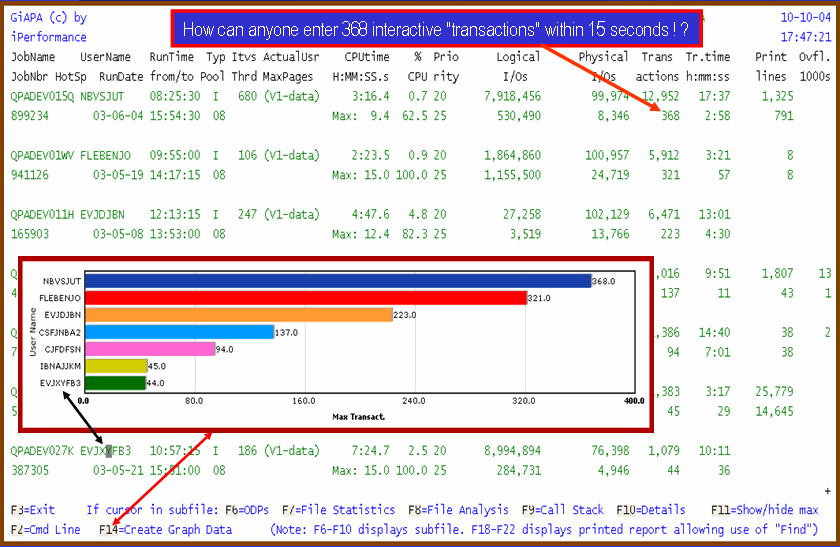Viewport: 840px width, 547px height.
Task: Click the 368 max transactions value
Action: 669,116
